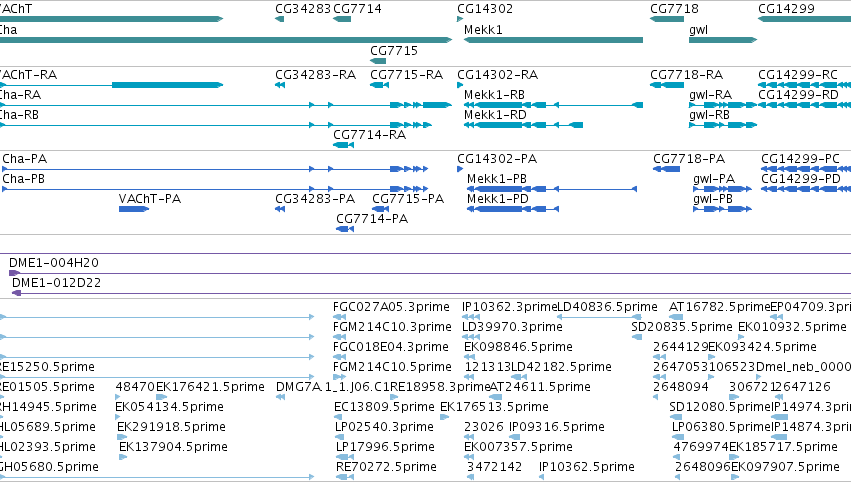Image resolution: width=851 pixels, height=482 pixels.
Task: Click EST FGC018E04.3prime label
Action: point(391,347)
